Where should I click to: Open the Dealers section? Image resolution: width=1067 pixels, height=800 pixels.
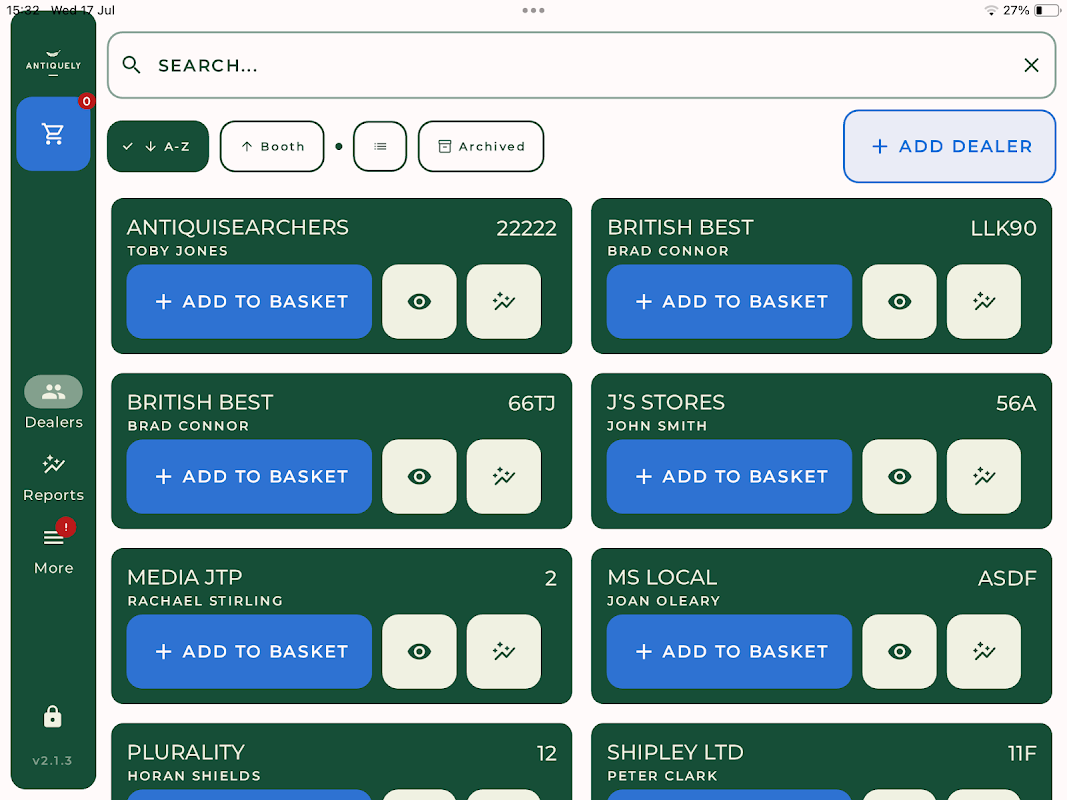point(53,403)
